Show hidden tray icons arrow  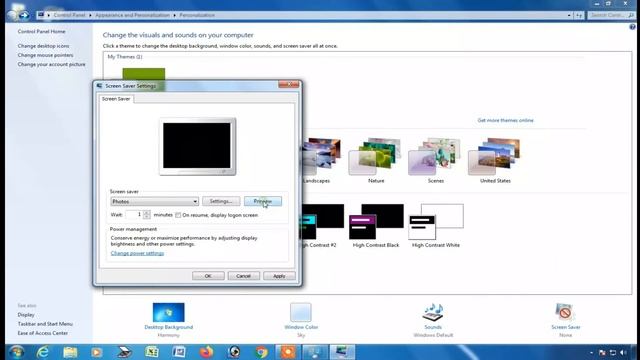591,352
